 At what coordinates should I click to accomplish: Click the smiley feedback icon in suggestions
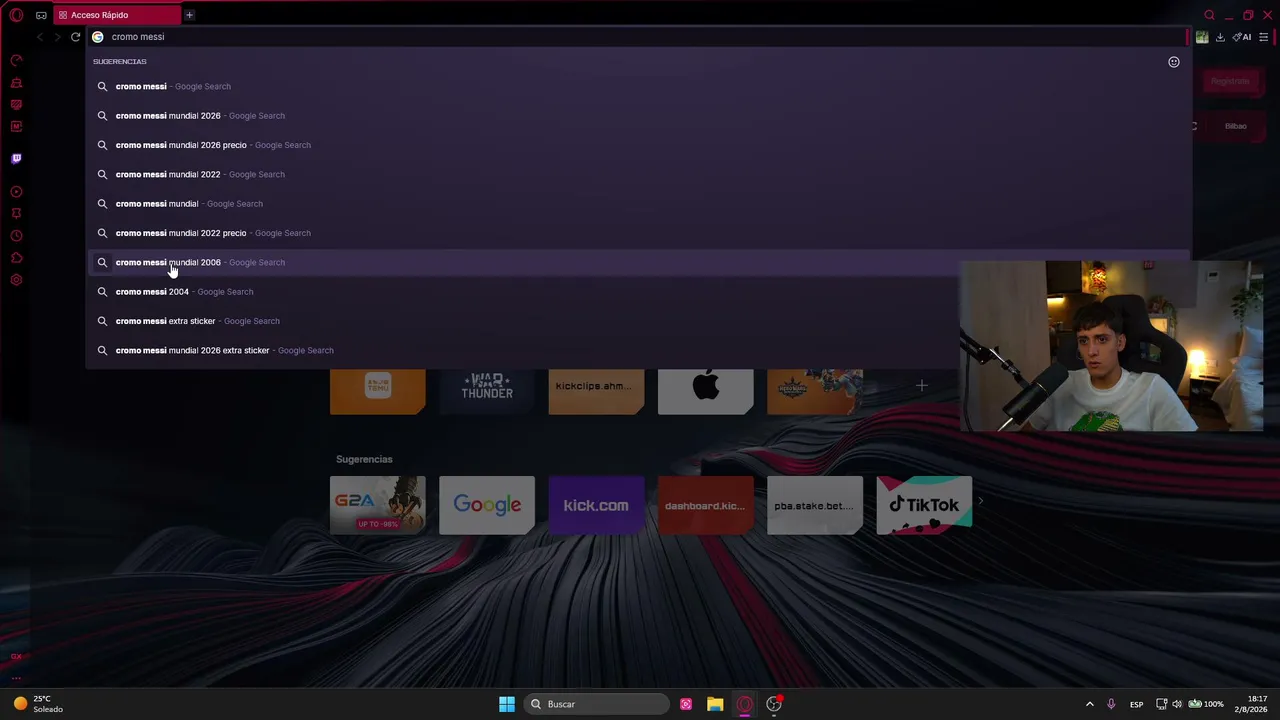pos(1174,62)
